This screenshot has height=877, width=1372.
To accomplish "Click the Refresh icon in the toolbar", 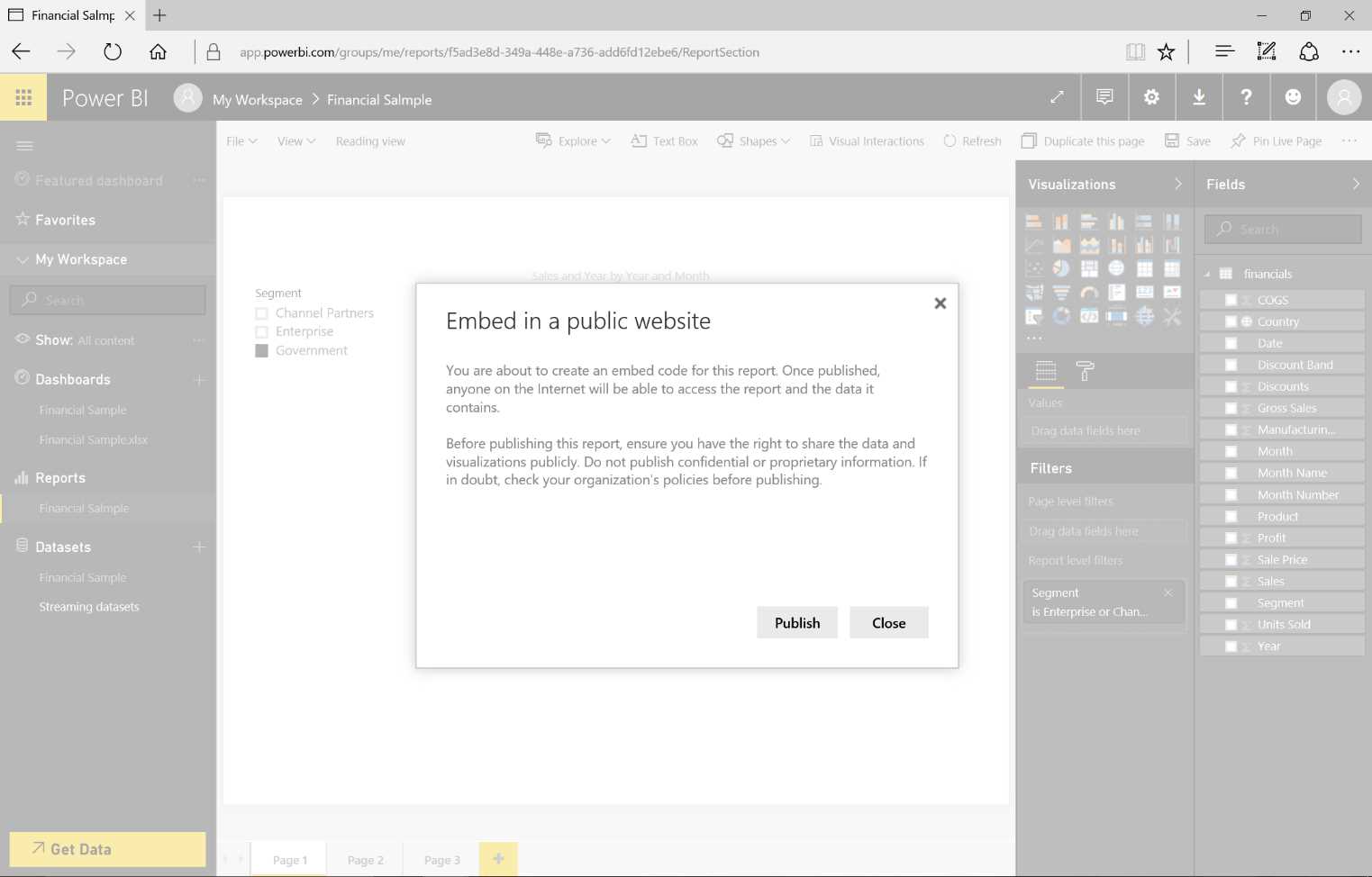I will [x=949, y=140].
